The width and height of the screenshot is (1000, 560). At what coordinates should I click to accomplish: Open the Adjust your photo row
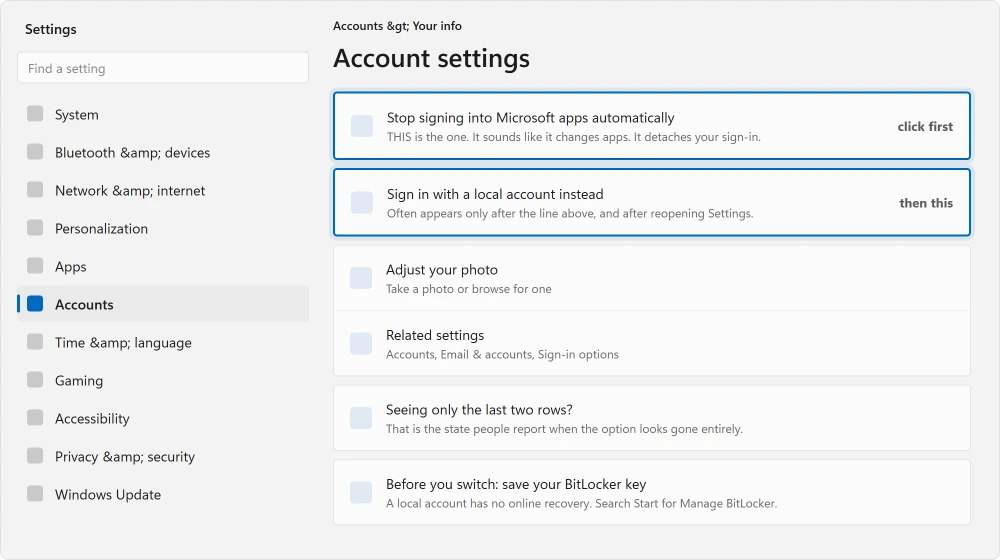[x=652, y=278]
